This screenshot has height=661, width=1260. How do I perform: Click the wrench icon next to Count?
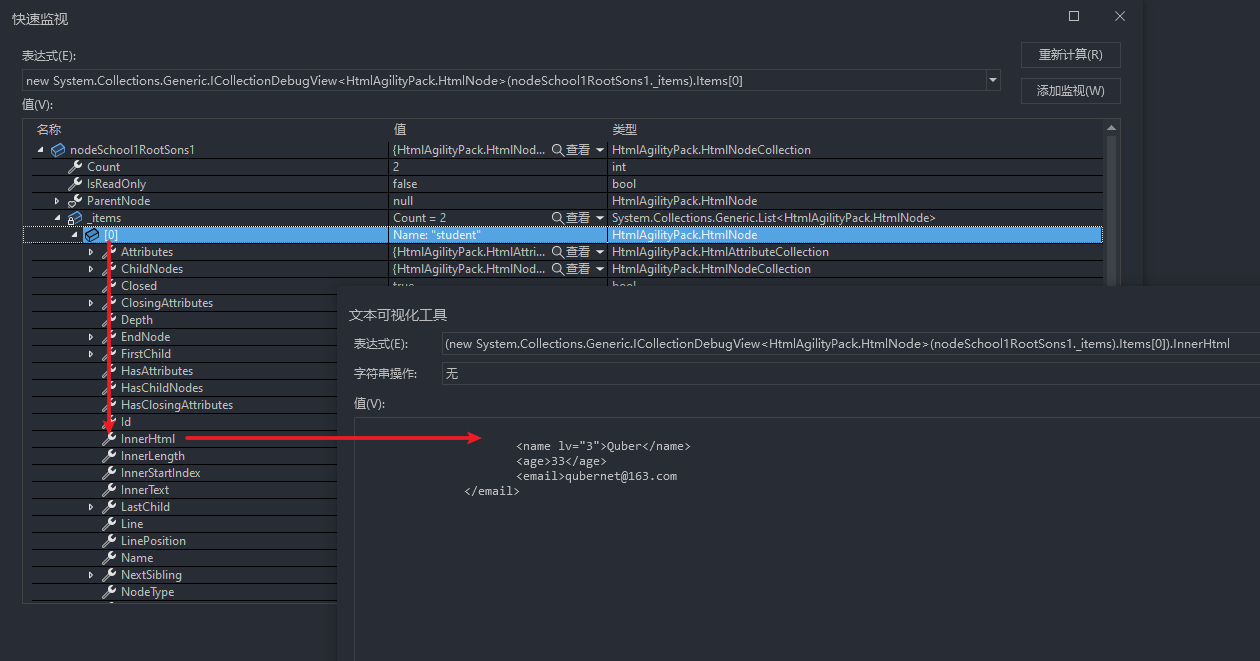(x=75, y=167)
